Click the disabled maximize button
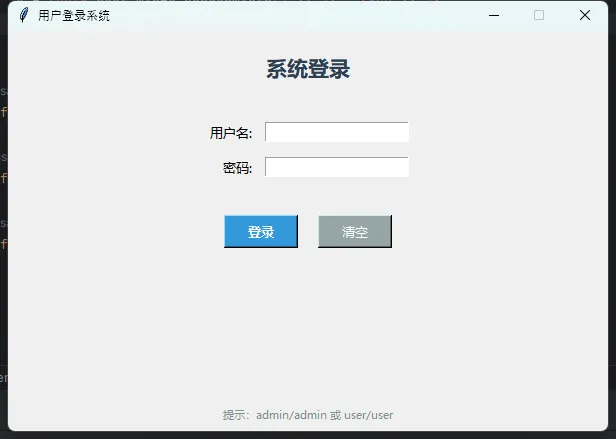This screenshot has height=439, width=616. [539, 15]
